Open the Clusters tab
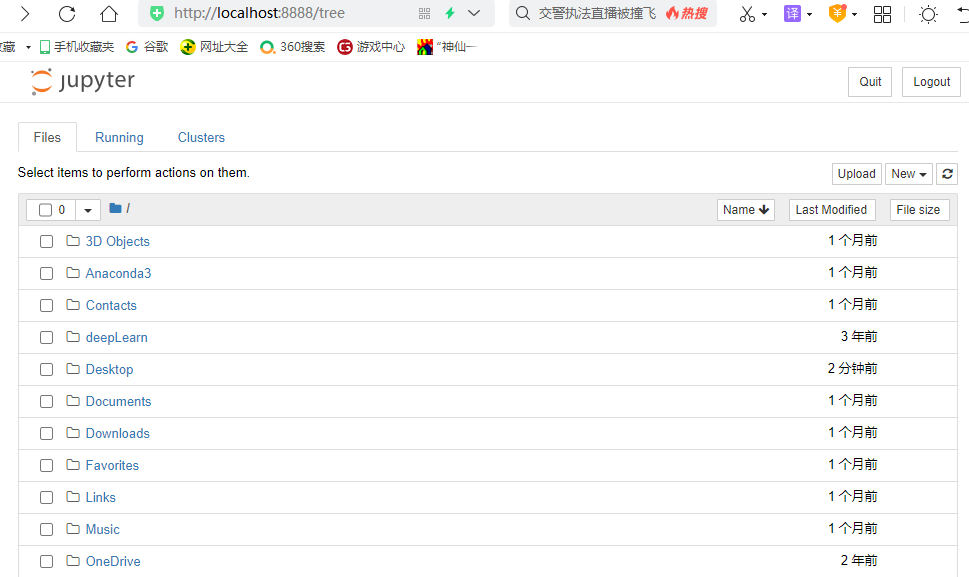Image resolution: width=969 pixels, height=577 pixels. click(x=200, y=137)
